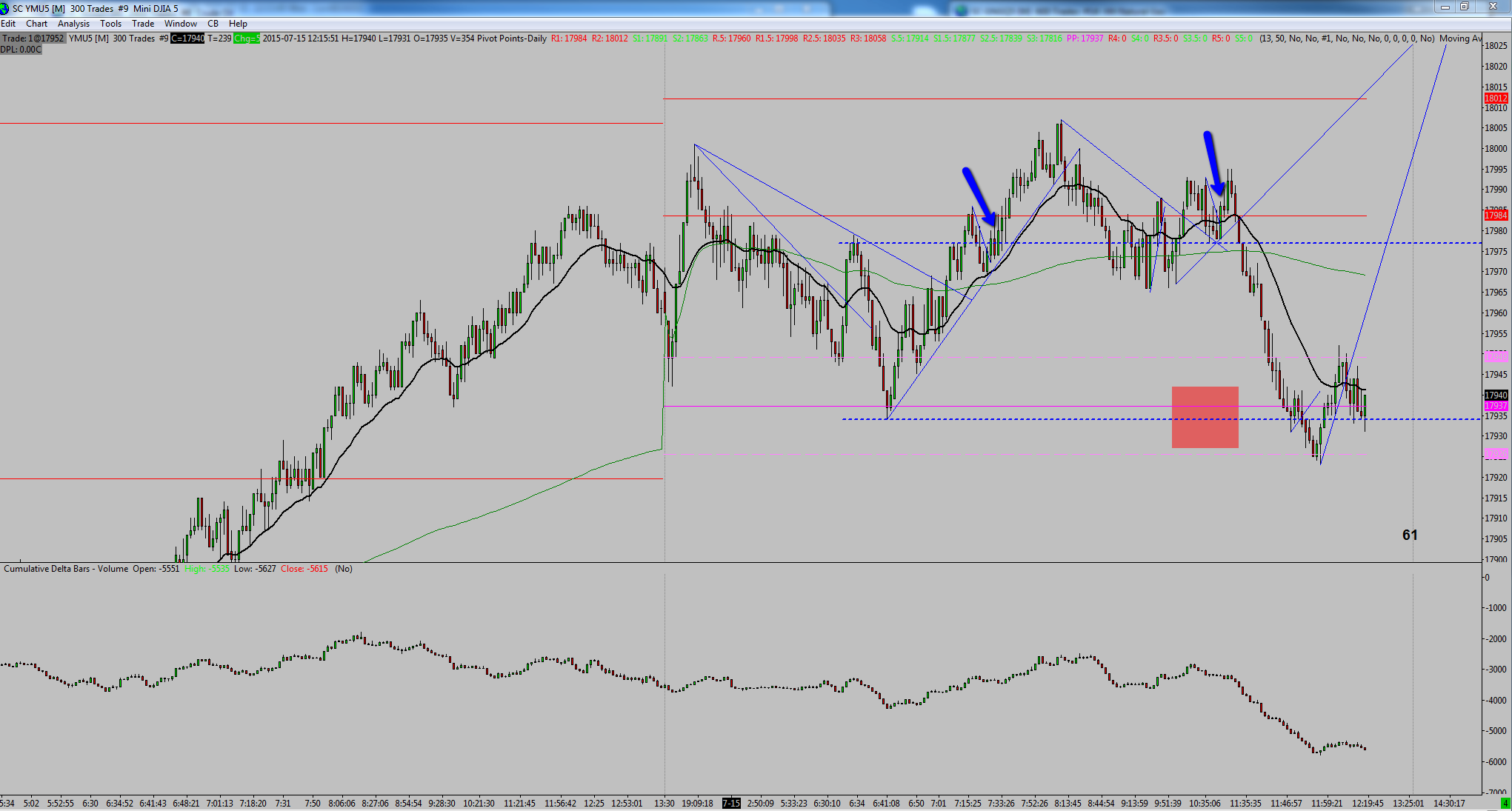Click the 'S1.5: 17877' pivot value
Image resolution: width=1512 pixels, height=811 pixels.
point(955,39)
